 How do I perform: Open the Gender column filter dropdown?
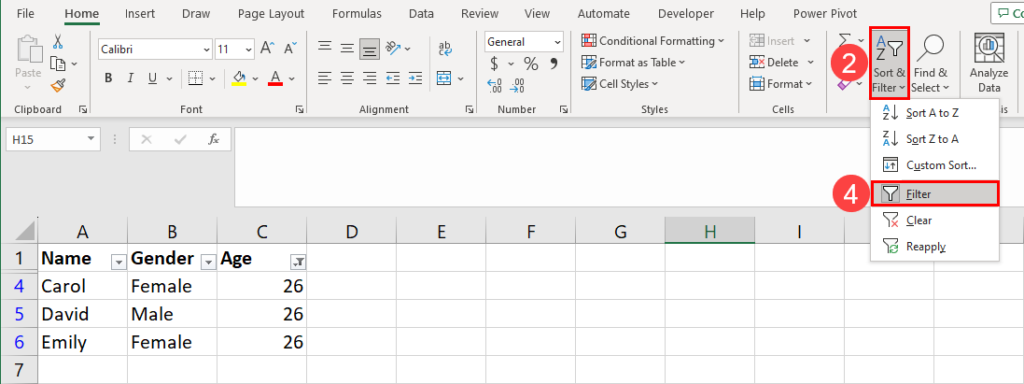[208, 262]
